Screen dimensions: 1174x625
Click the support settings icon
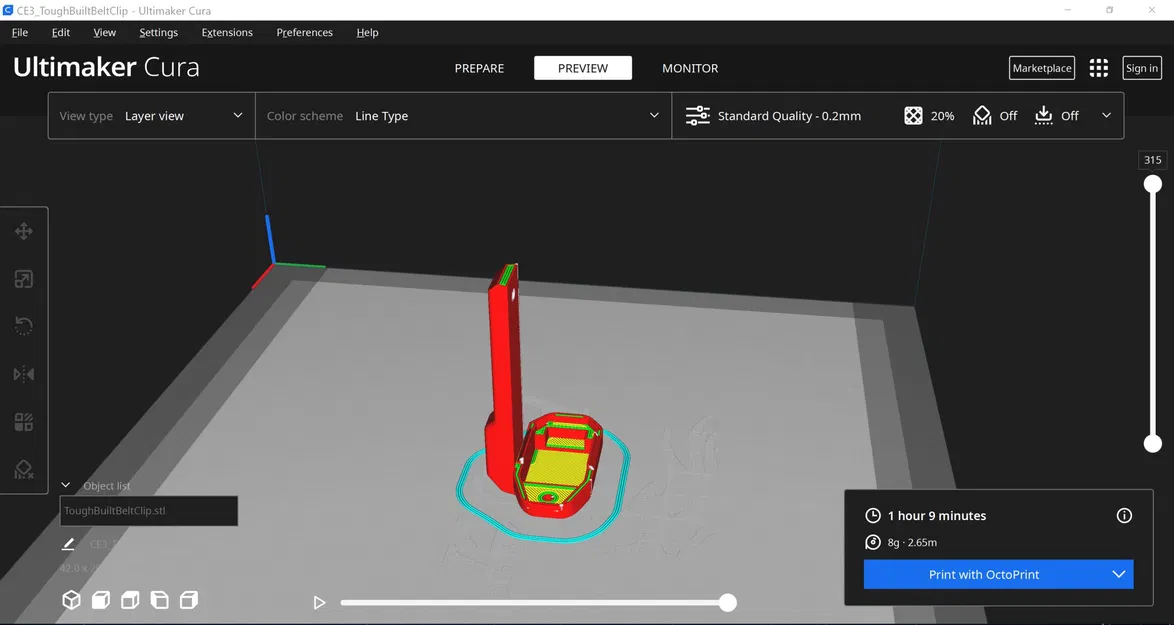click(981, 115)
